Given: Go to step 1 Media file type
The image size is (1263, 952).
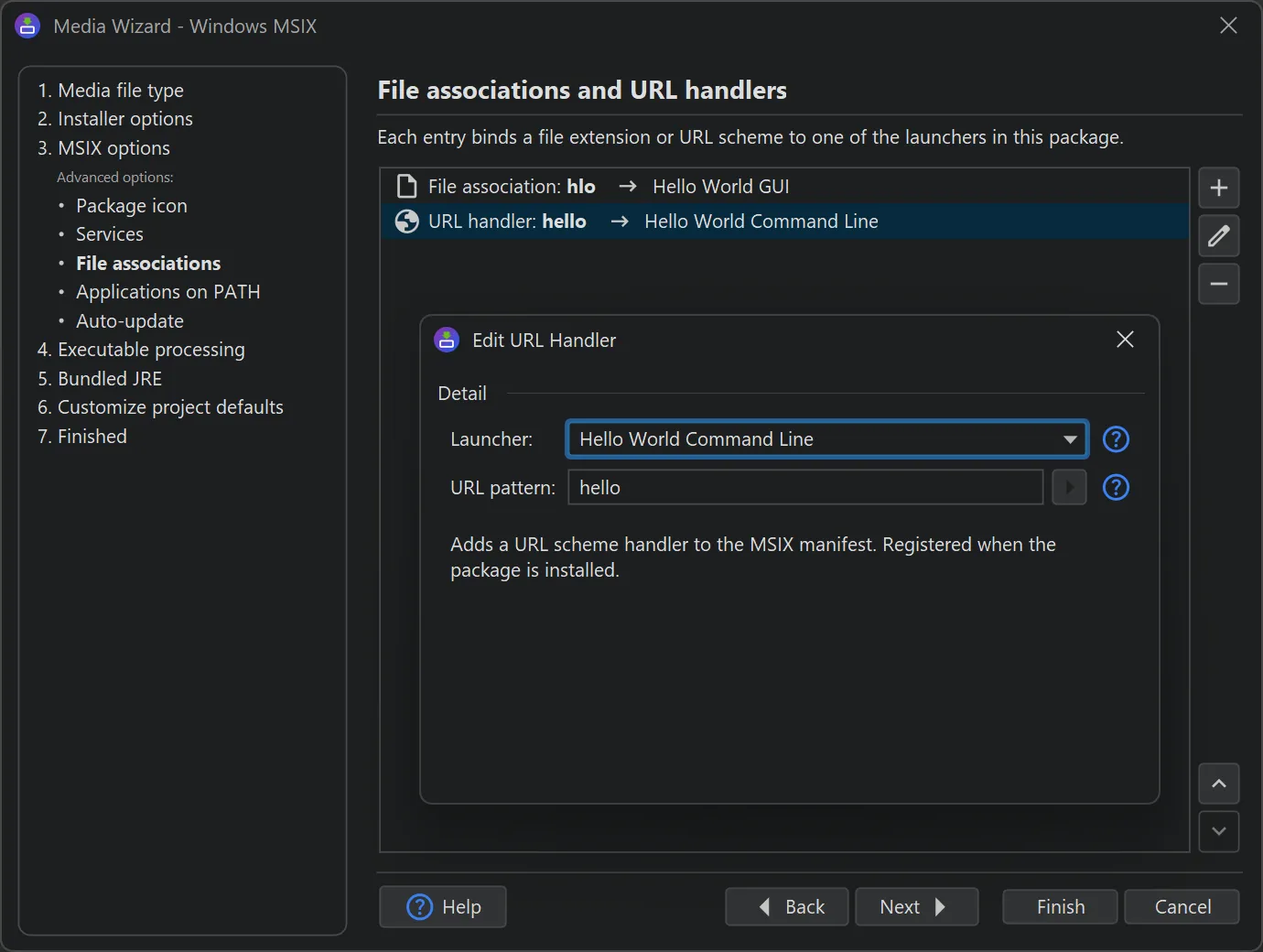Looking at the screenshot, I should [111, 91].
